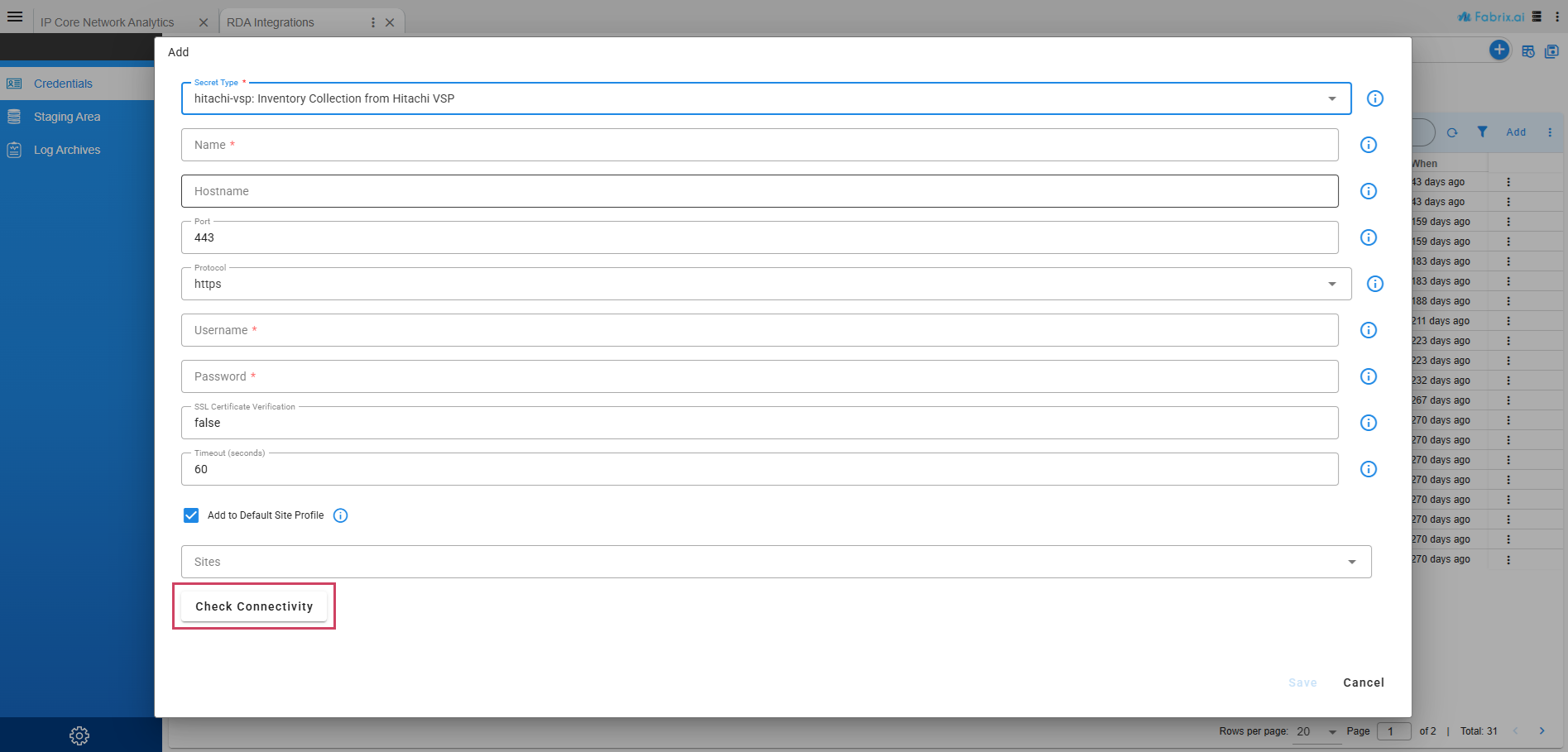Show info for Timeout field
The image size is (1568, 752).
1369,469
